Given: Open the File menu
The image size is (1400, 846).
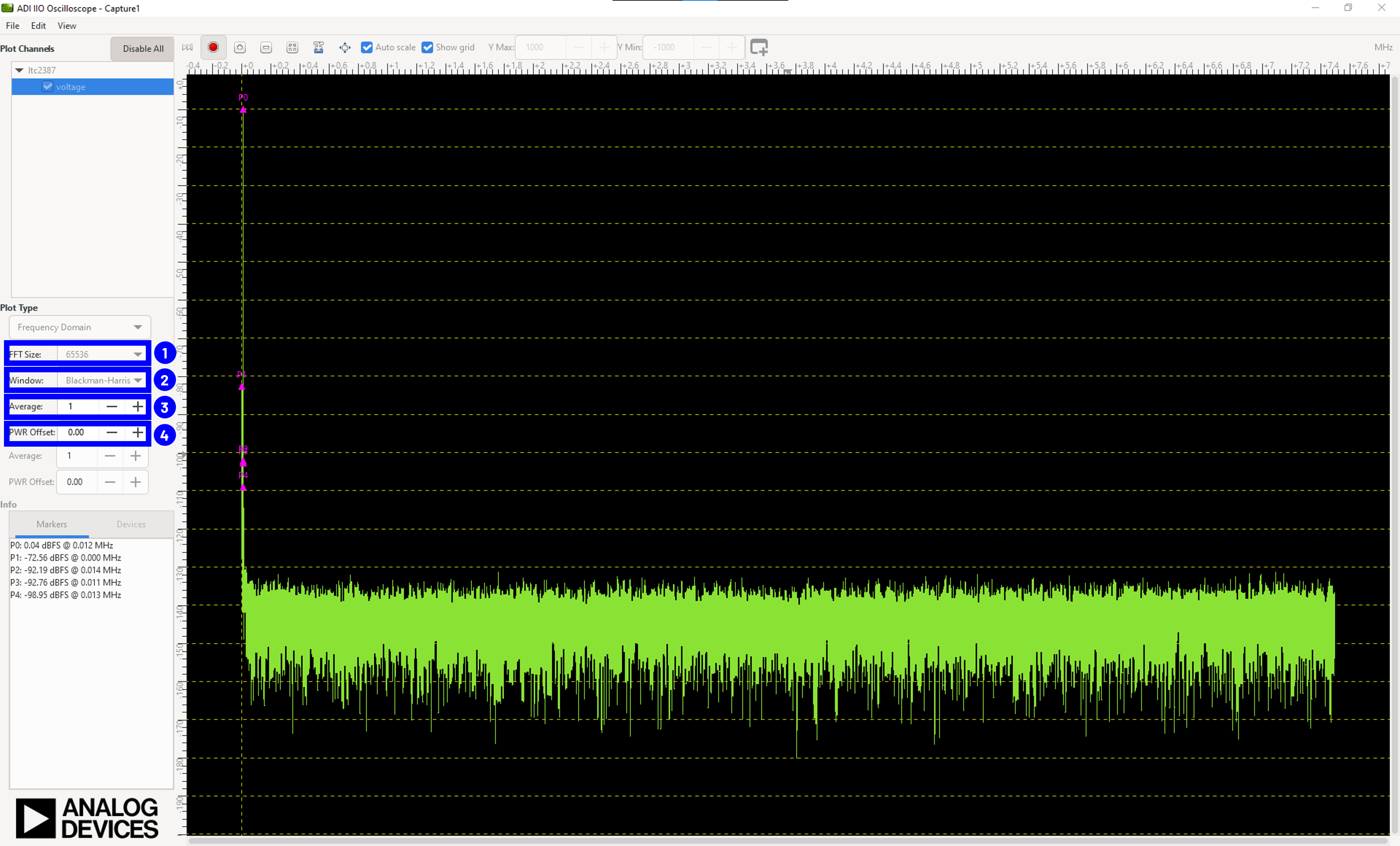Looking at the screenshot, I should click(12, 25).
